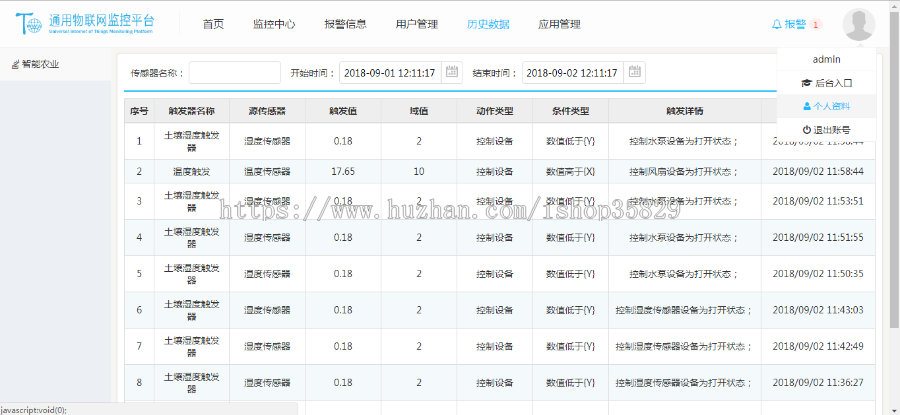Open 报警信息 menu item
This screenshot has width=900, height=415.
345,24
